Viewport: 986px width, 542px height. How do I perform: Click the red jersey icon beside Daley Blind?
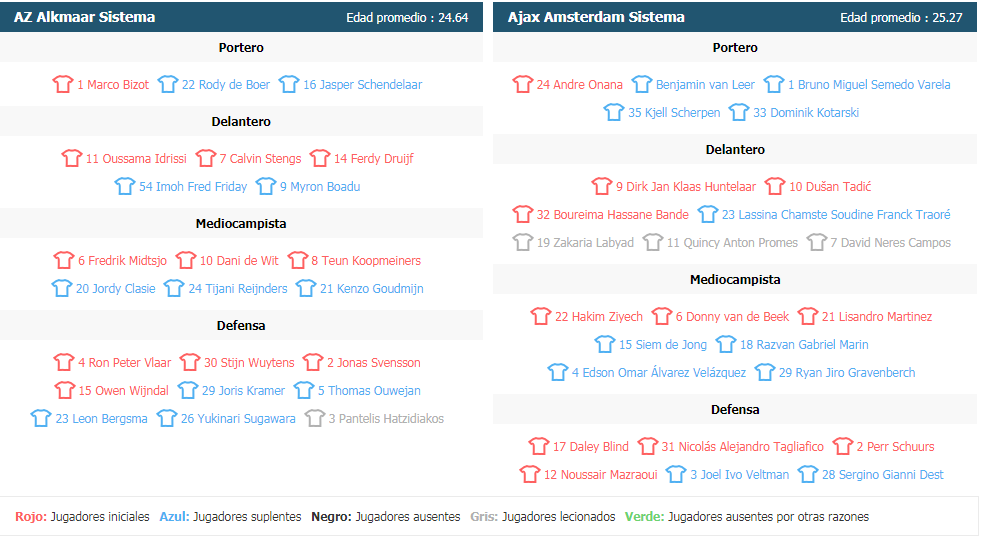(539, 446)
